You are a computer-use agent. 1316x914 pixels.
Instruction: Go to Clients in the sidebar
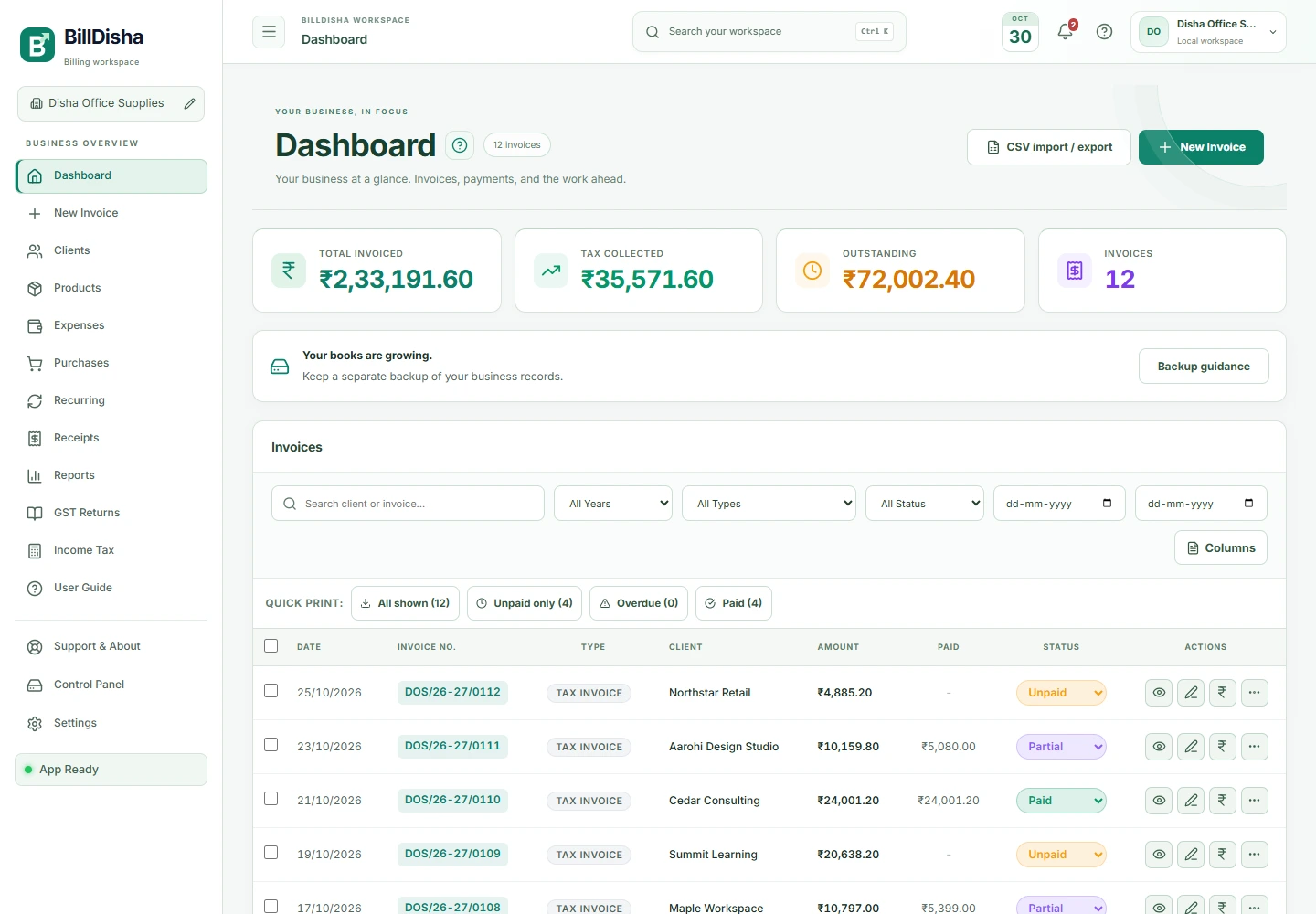pos(111,250)
